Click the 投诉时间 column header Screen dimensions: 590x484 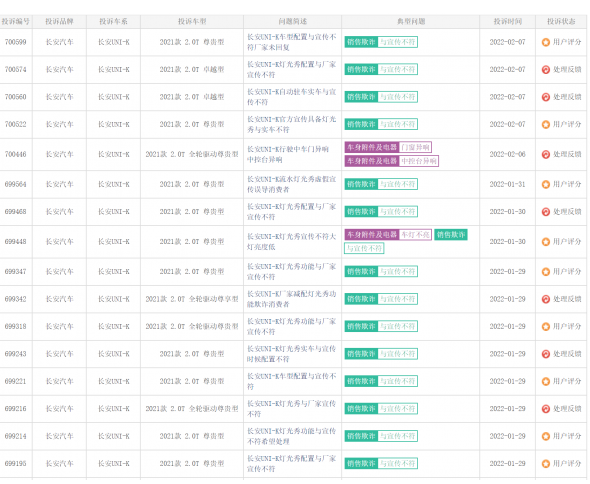[508, 21]
